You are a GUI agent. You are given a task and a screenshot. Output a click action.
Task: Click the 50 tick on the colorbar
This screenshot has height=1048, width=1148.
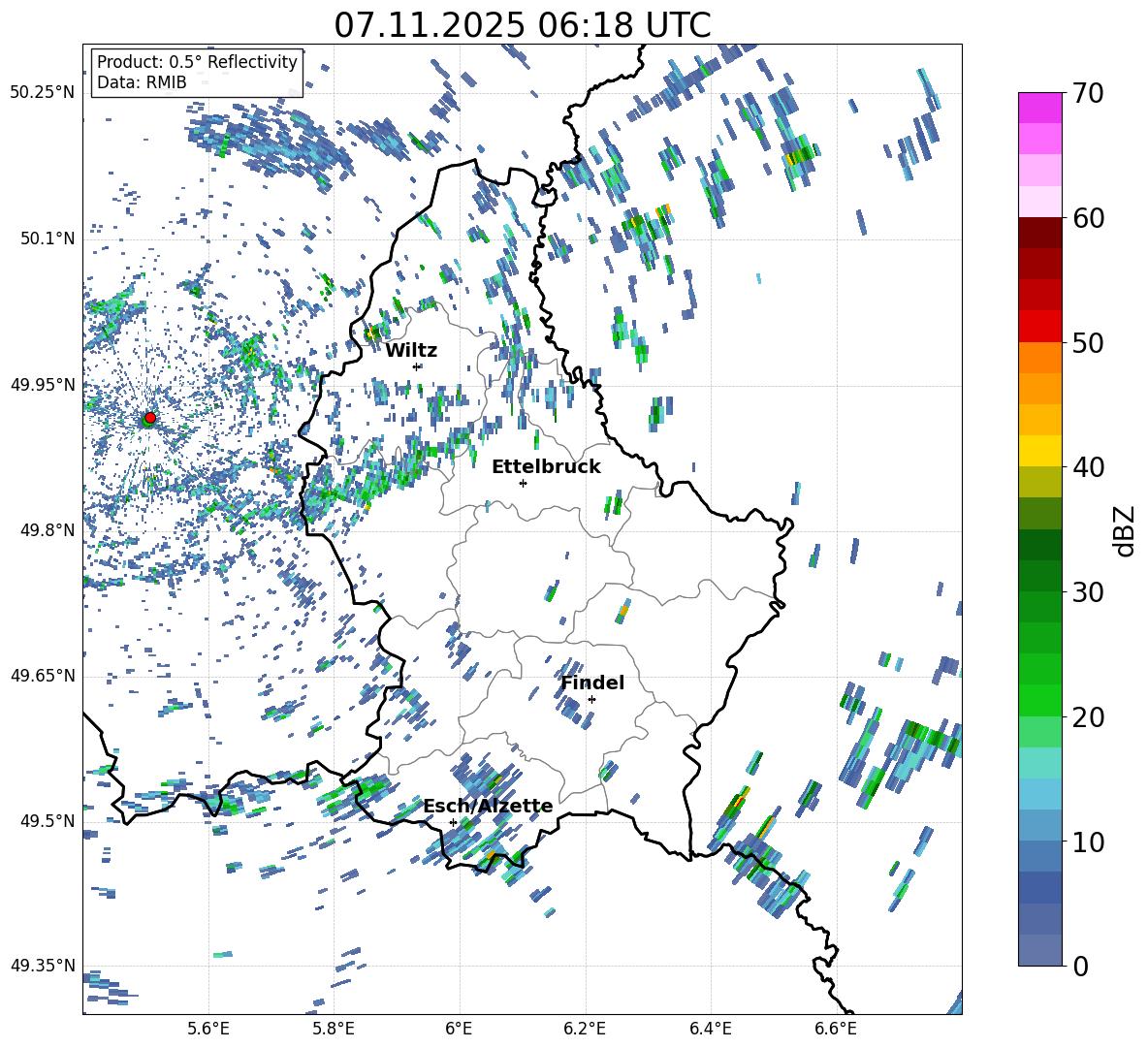(1088, 342)
